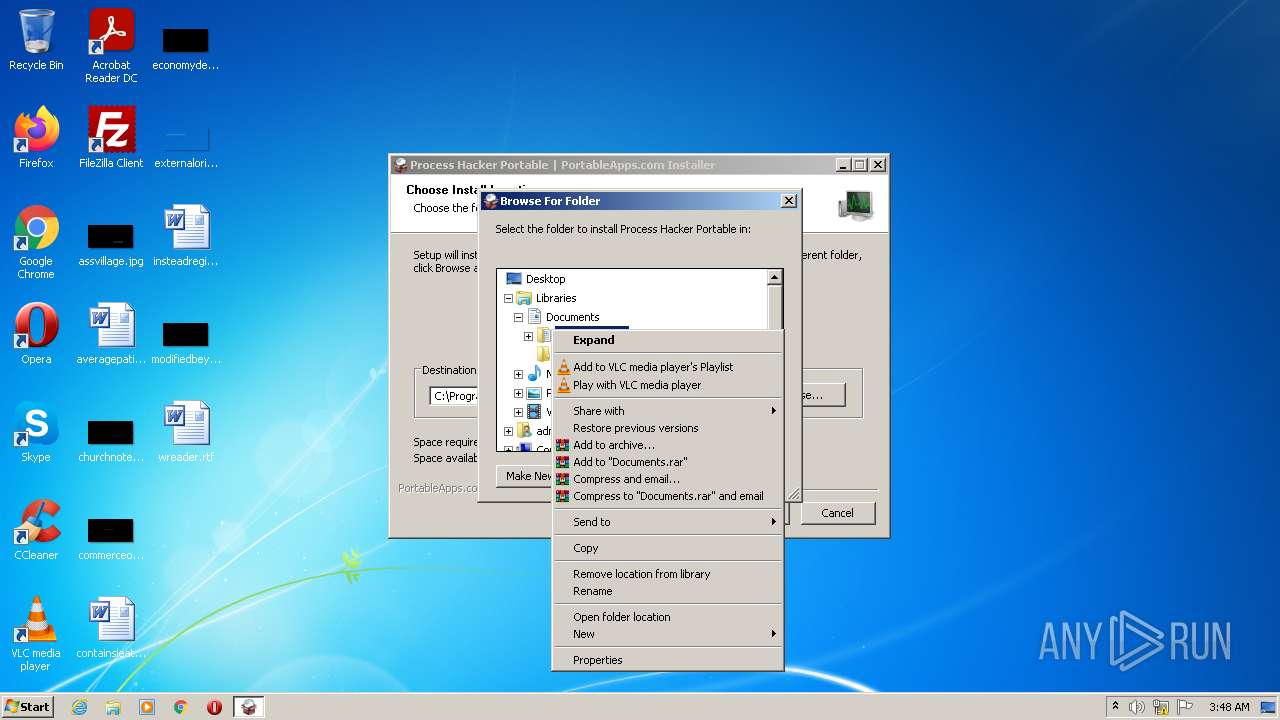Switch to the installer taskbar button
This screenshot has height=720, width=1280.
tap(249, 707)
